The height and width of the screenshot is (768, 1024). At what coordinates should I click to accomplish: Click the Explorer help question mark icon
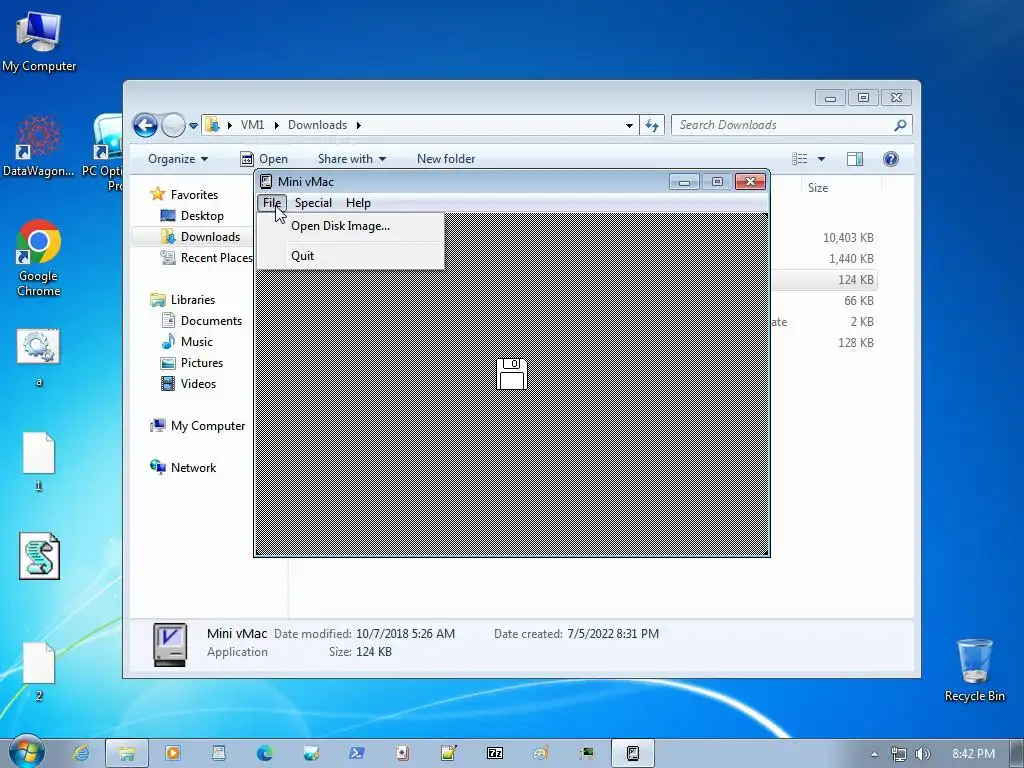[x=890, y=159]
